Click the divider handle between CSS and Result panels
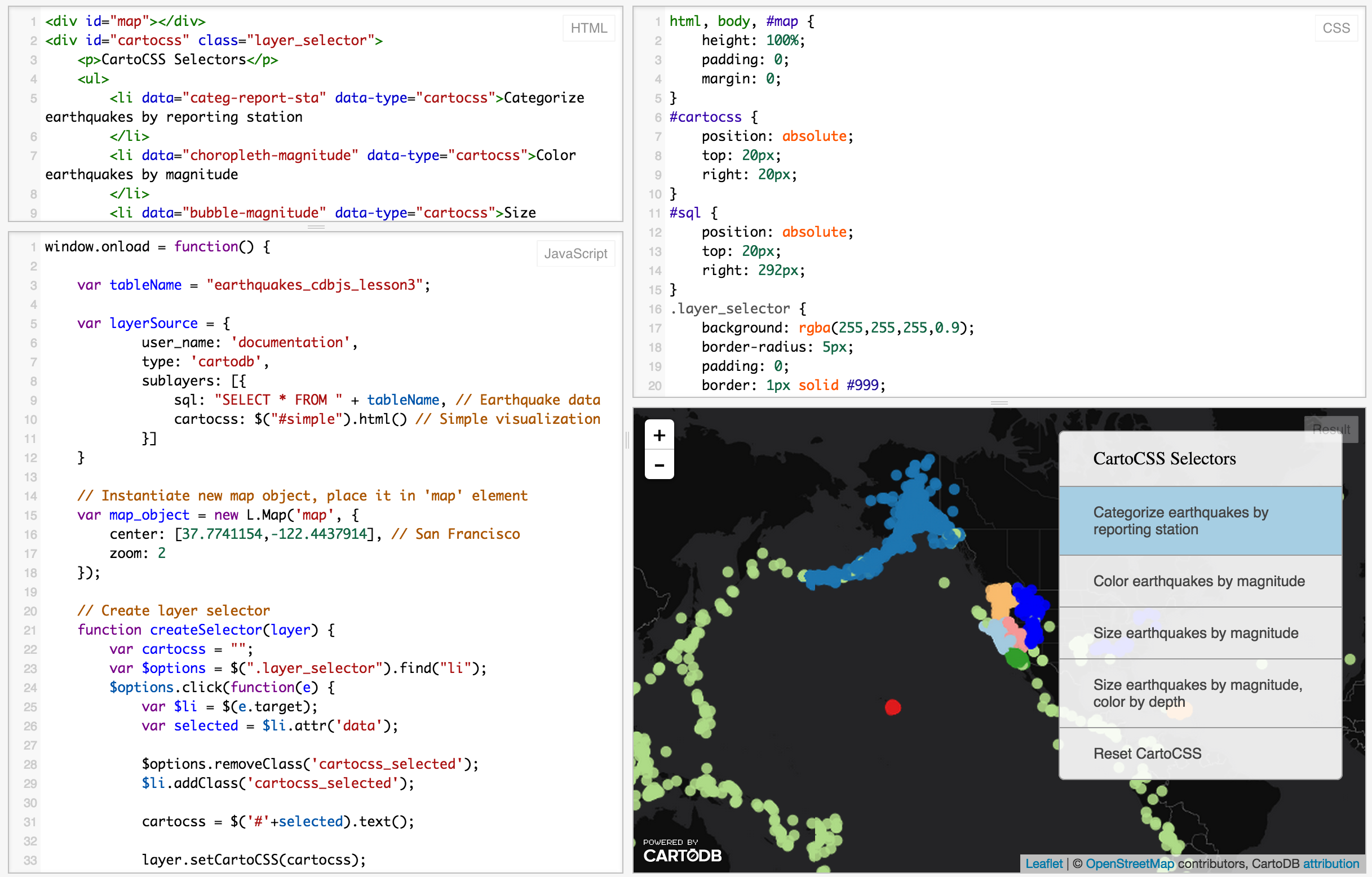Screen dimensions: 1372x877 [x=999, y=403]
